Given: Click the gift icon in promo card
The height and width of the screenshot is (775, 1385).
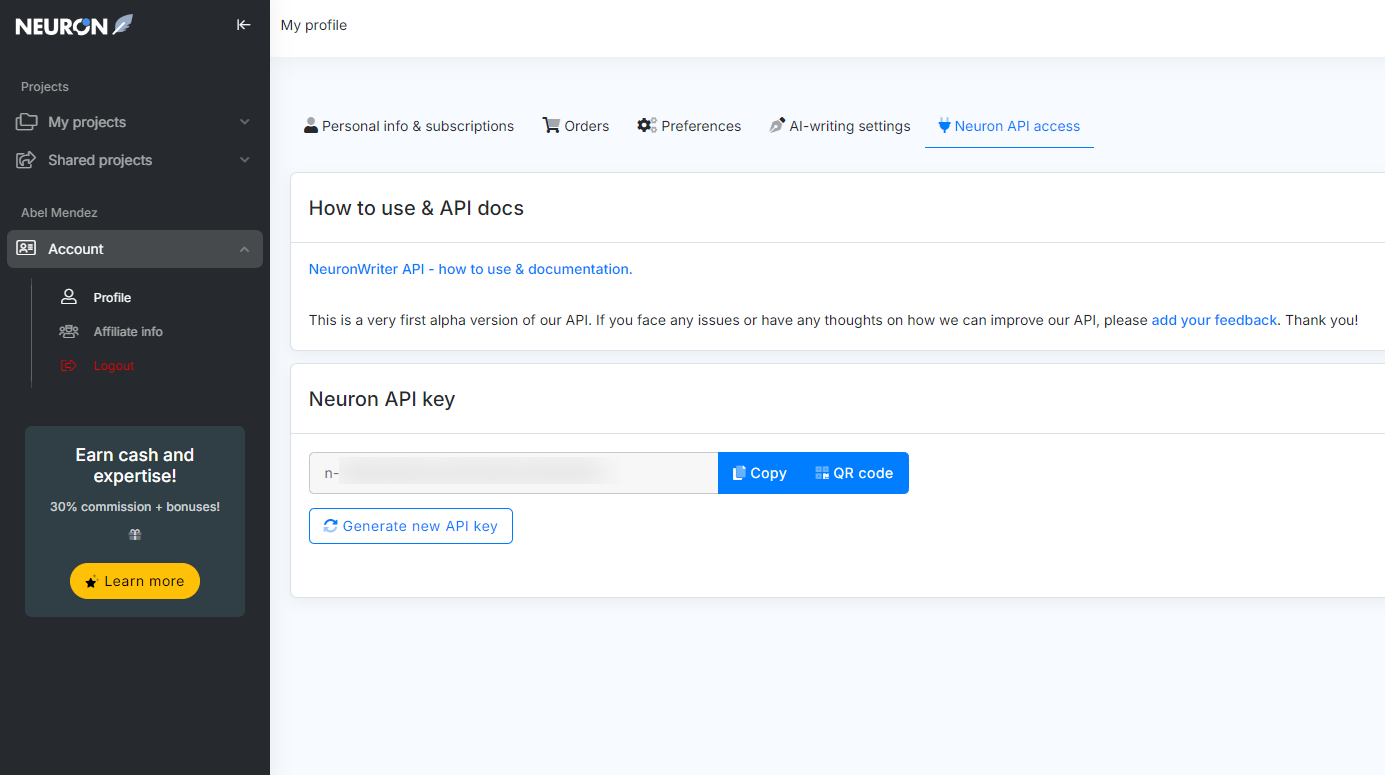Looking at the screenshot, I should [135, 535].
